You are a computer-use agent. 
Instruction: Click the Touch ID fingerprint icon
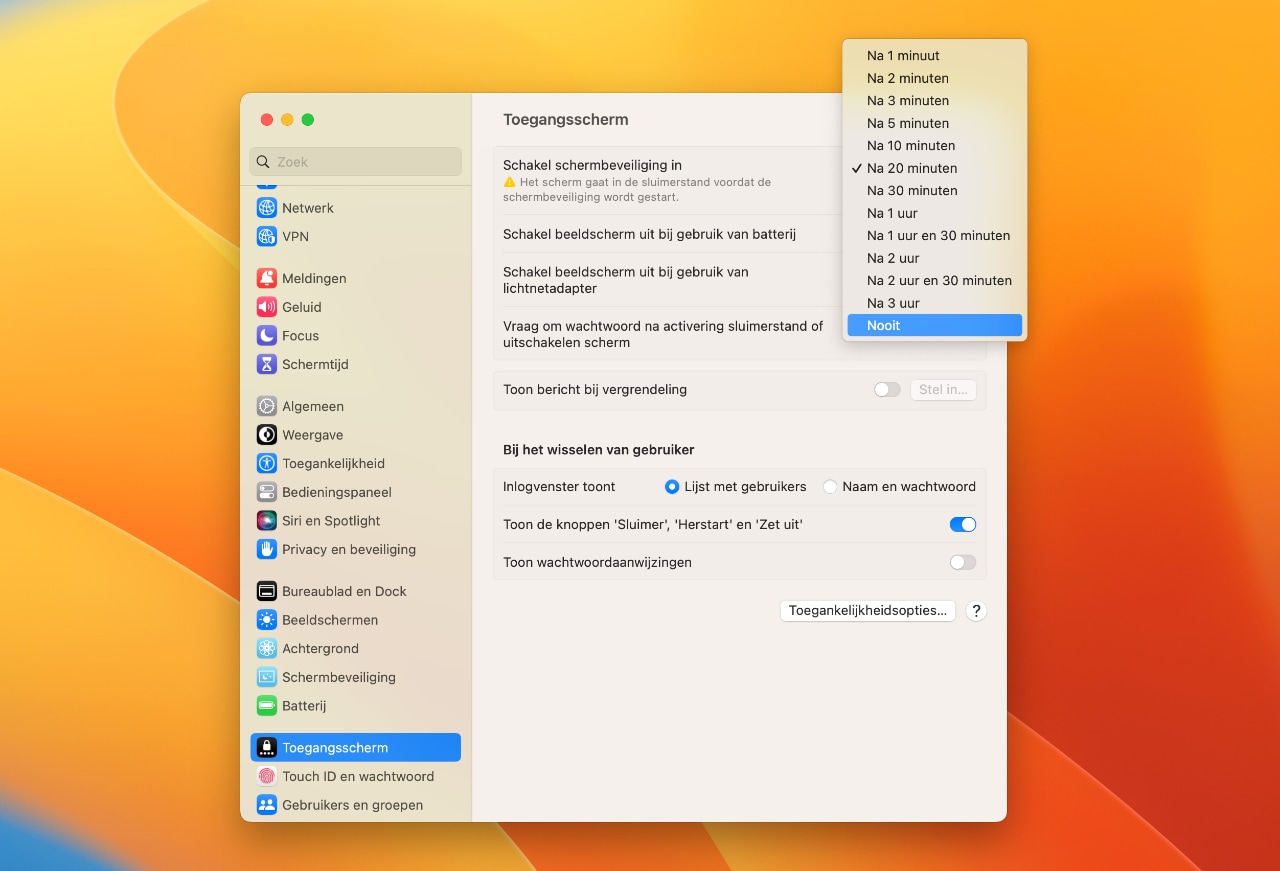pyautogui.click(x=266, y=777)
